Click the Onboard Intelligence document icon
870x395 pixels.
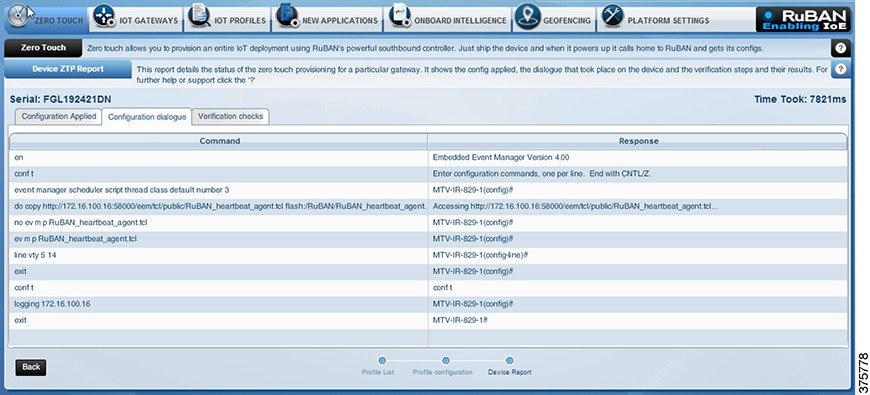(399, 16)
